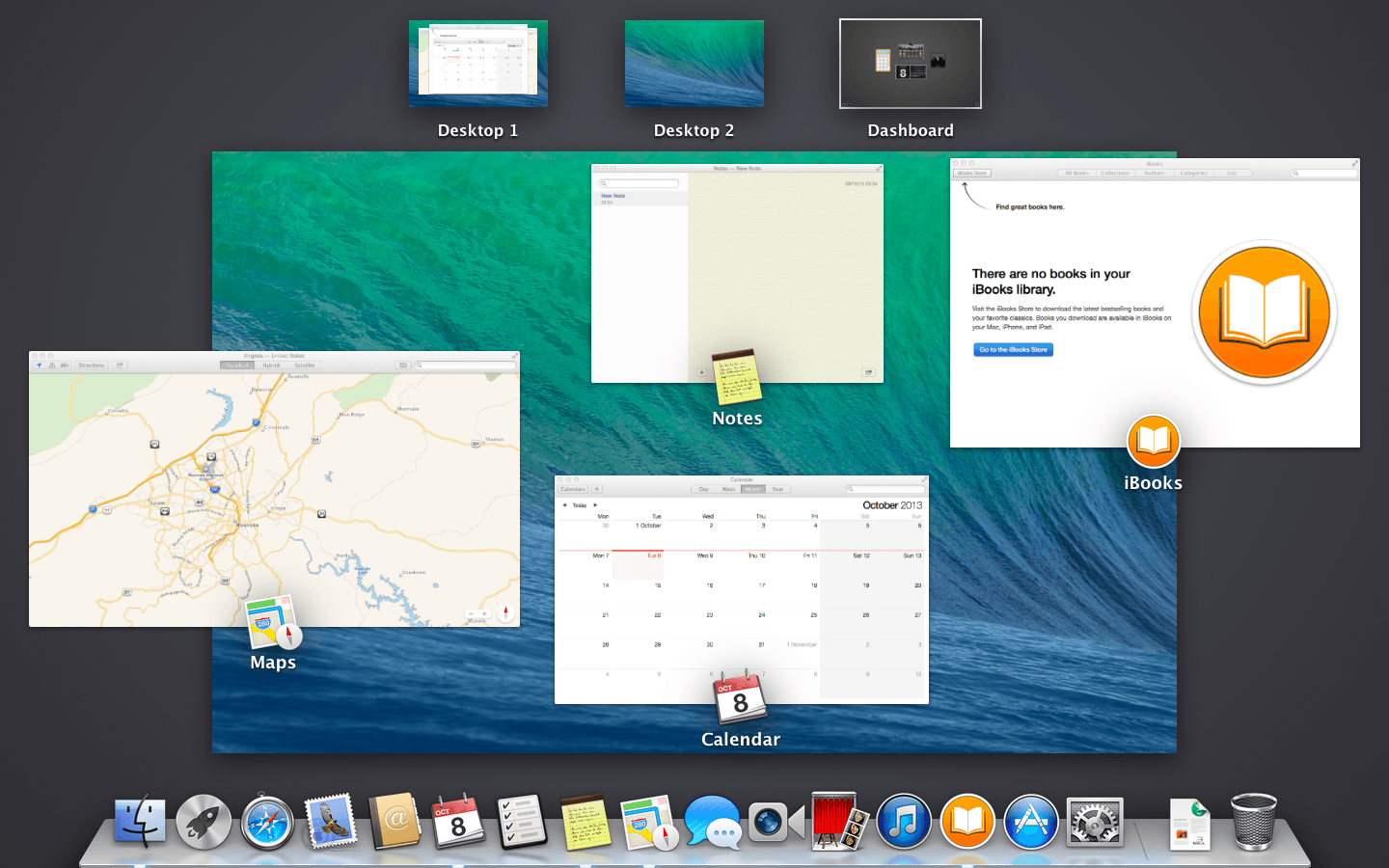1389x868 pixels.
Task: Click the blue Go to the iBooks Store button
Action: 1013,350
